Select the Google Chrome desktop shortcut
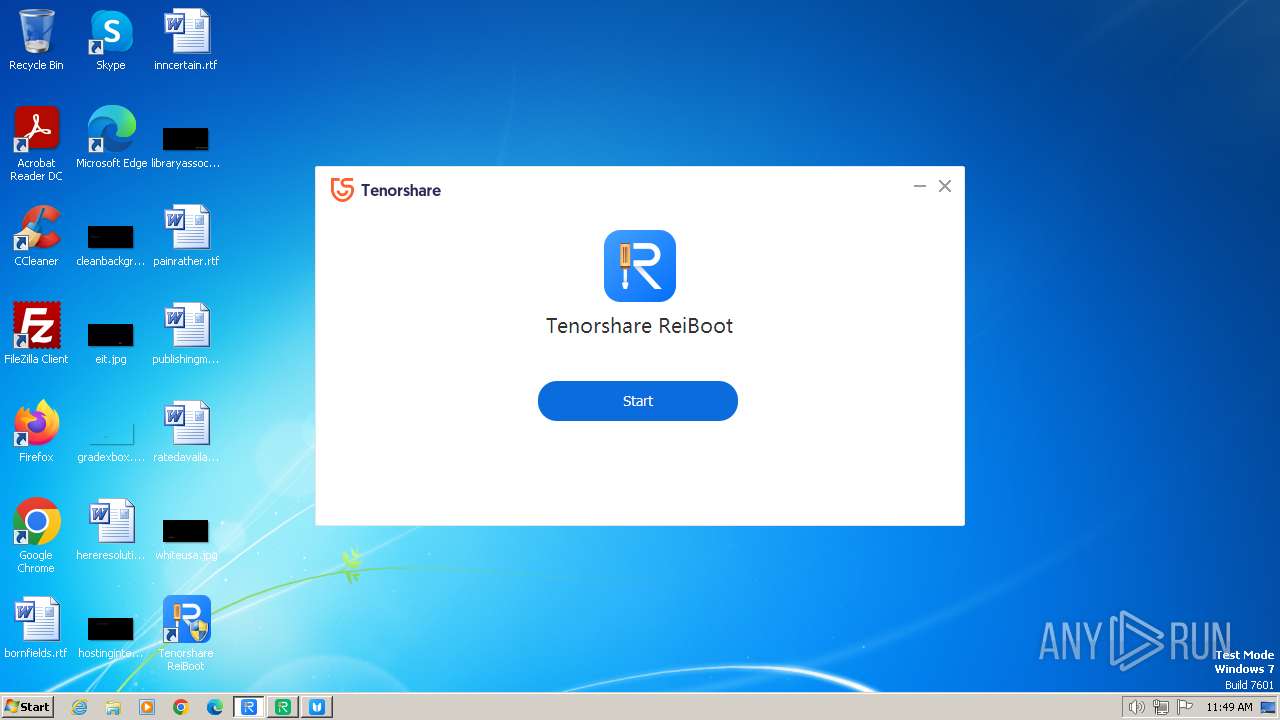Screen dimensions: 1280x720 [x=36, y=536]
